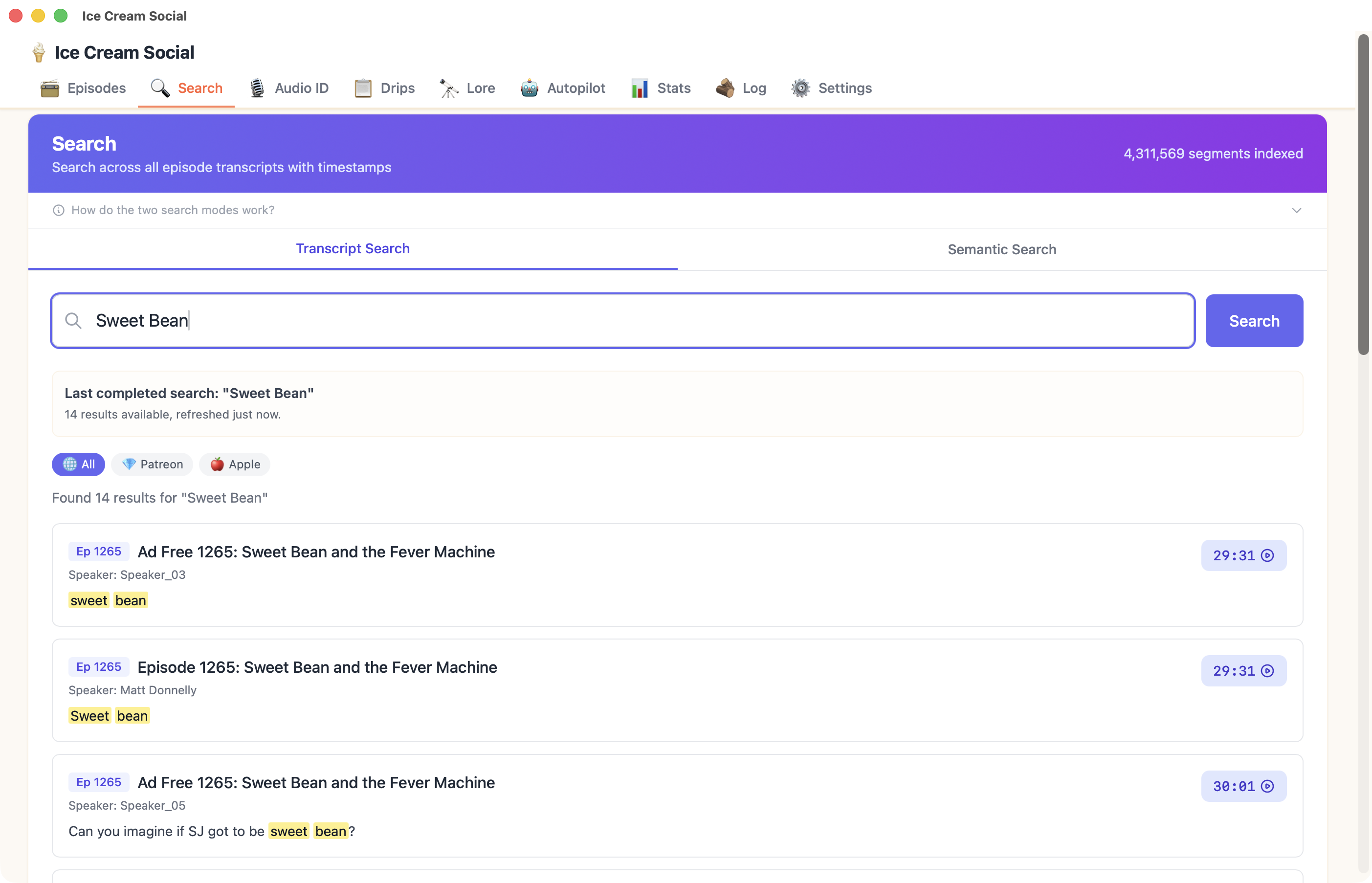Click the diamond icon in the Patreon filter
The image size is (1372, 883).
point(129,464)
